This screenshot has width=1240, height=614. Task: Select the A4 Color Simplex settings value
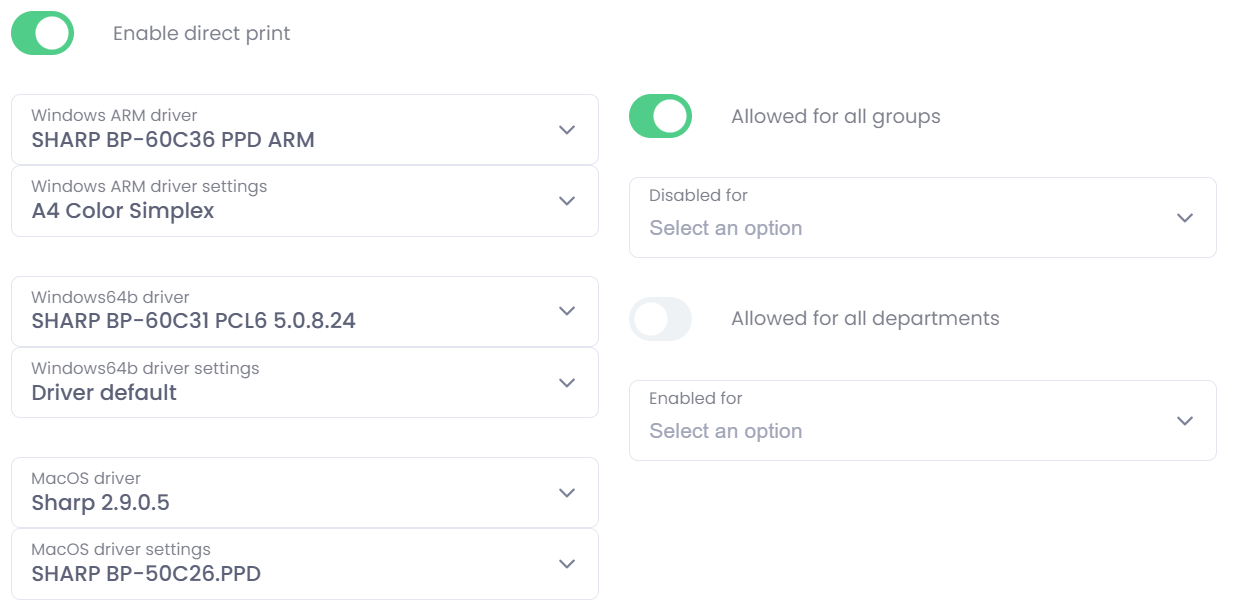(x=123, y=211)
